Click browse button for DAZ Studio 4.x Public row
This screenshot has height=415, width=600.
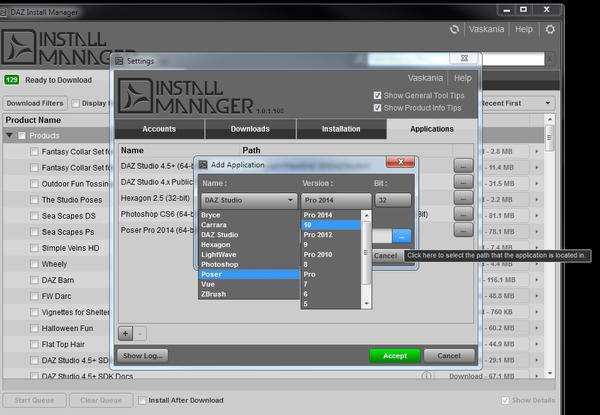[x=463, y=182]
